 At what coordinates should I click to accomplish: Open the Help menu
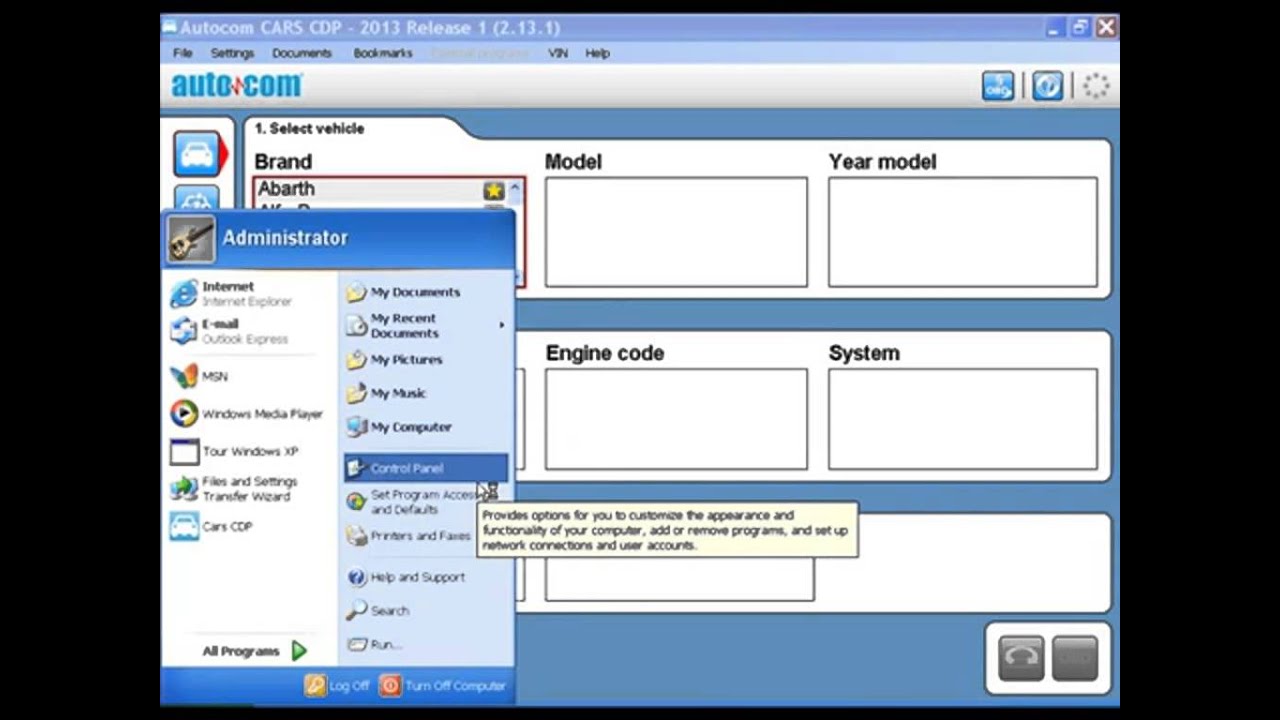597,53
